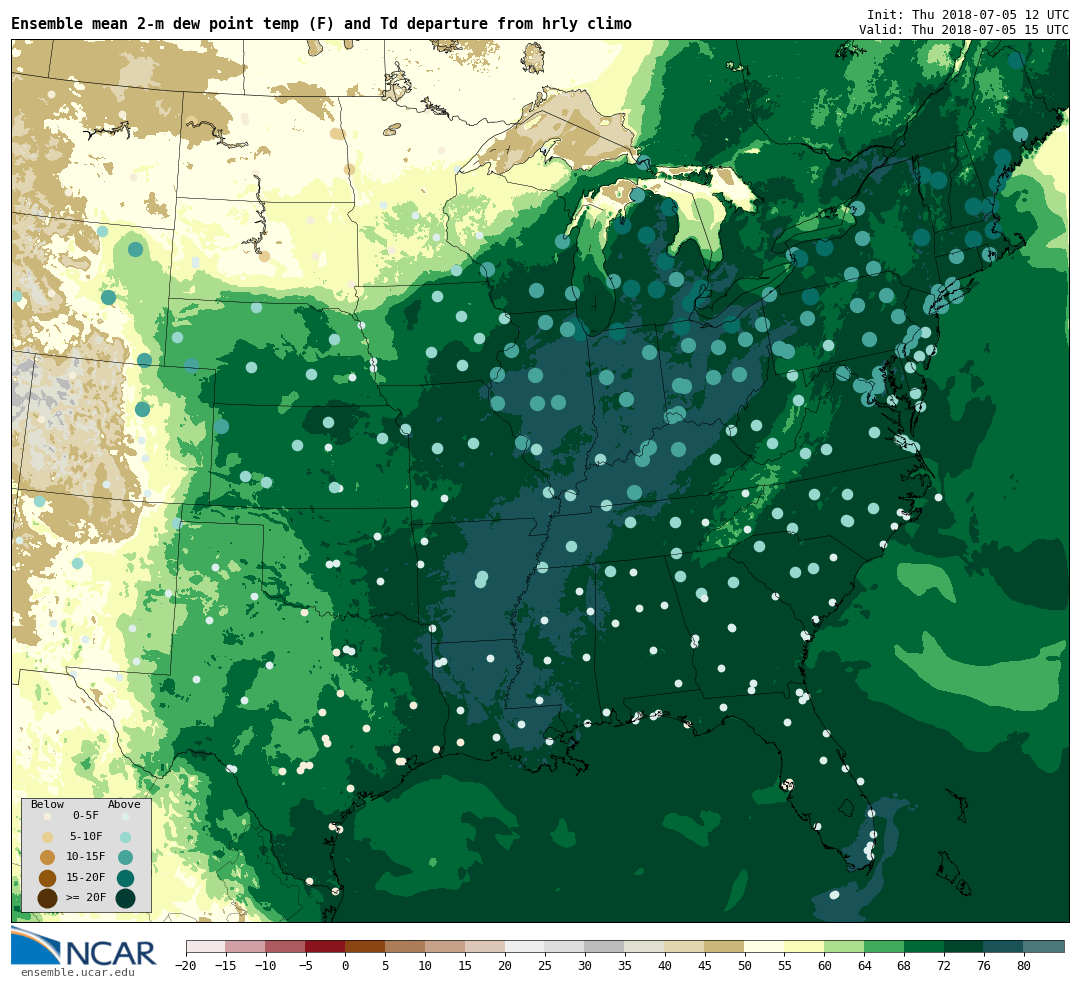The image size is (1080, 985).
Task: Click the '0' colorbar tick label
Action: coord(346,966)
